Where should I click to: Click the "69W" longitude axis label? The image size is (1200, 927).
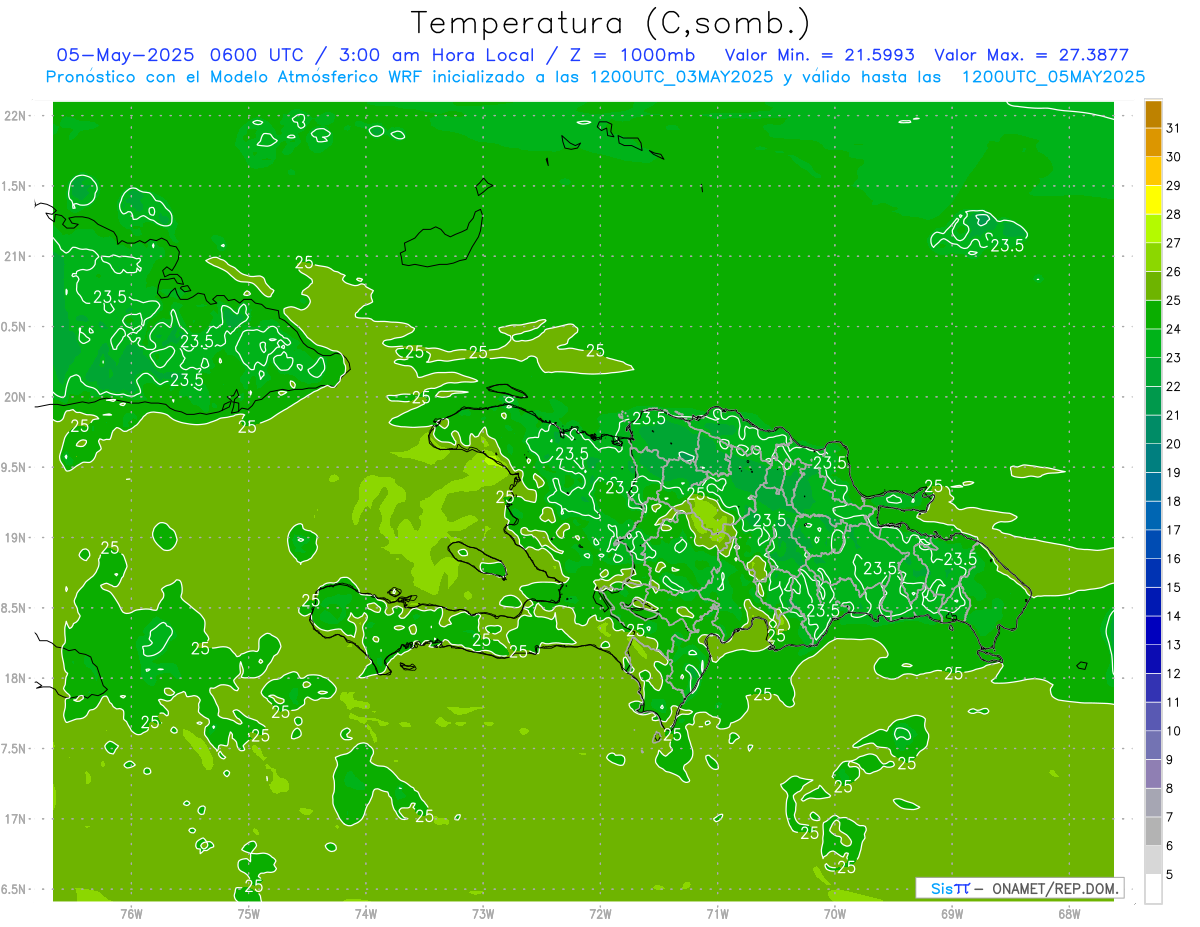952,913
